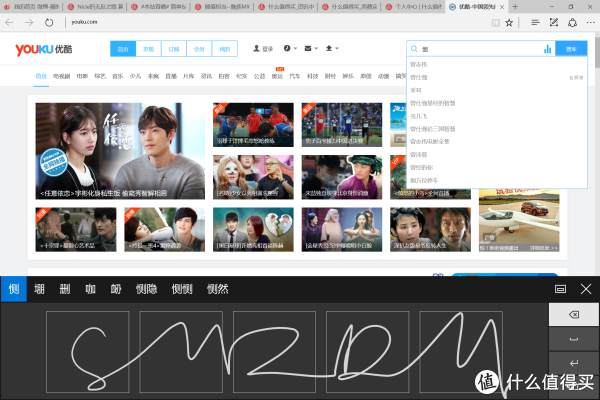Click the space key on handwriting panel

coord(574,339)
